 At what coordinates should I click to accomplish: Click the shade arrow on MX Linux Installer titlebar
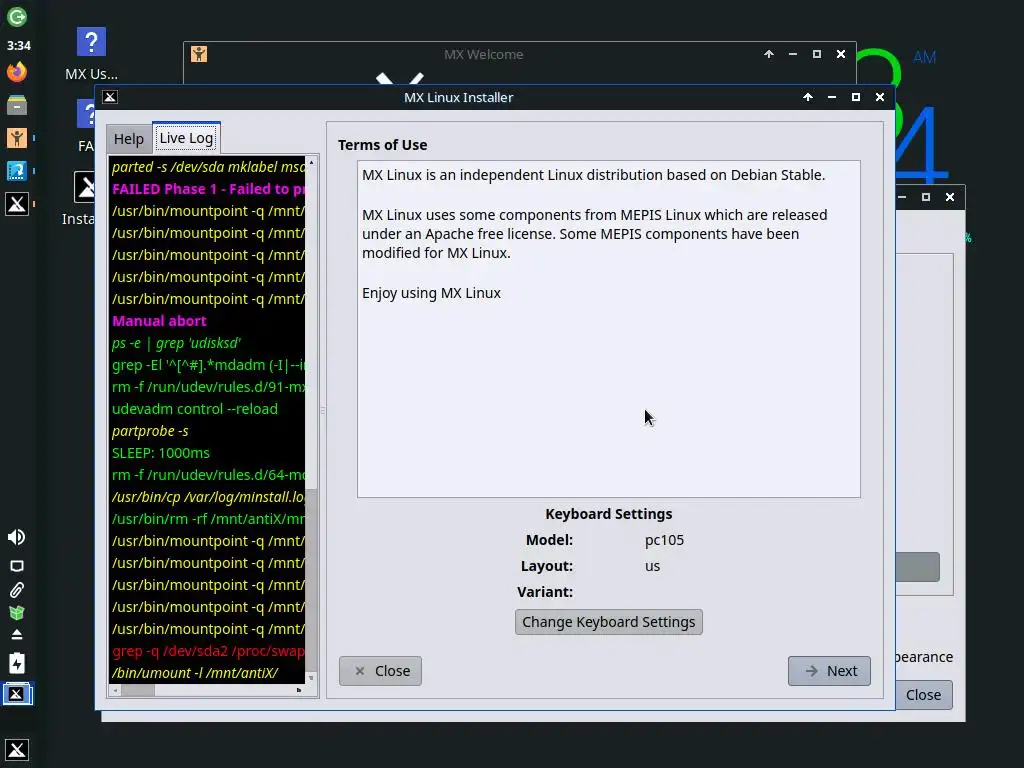point(808,97)
